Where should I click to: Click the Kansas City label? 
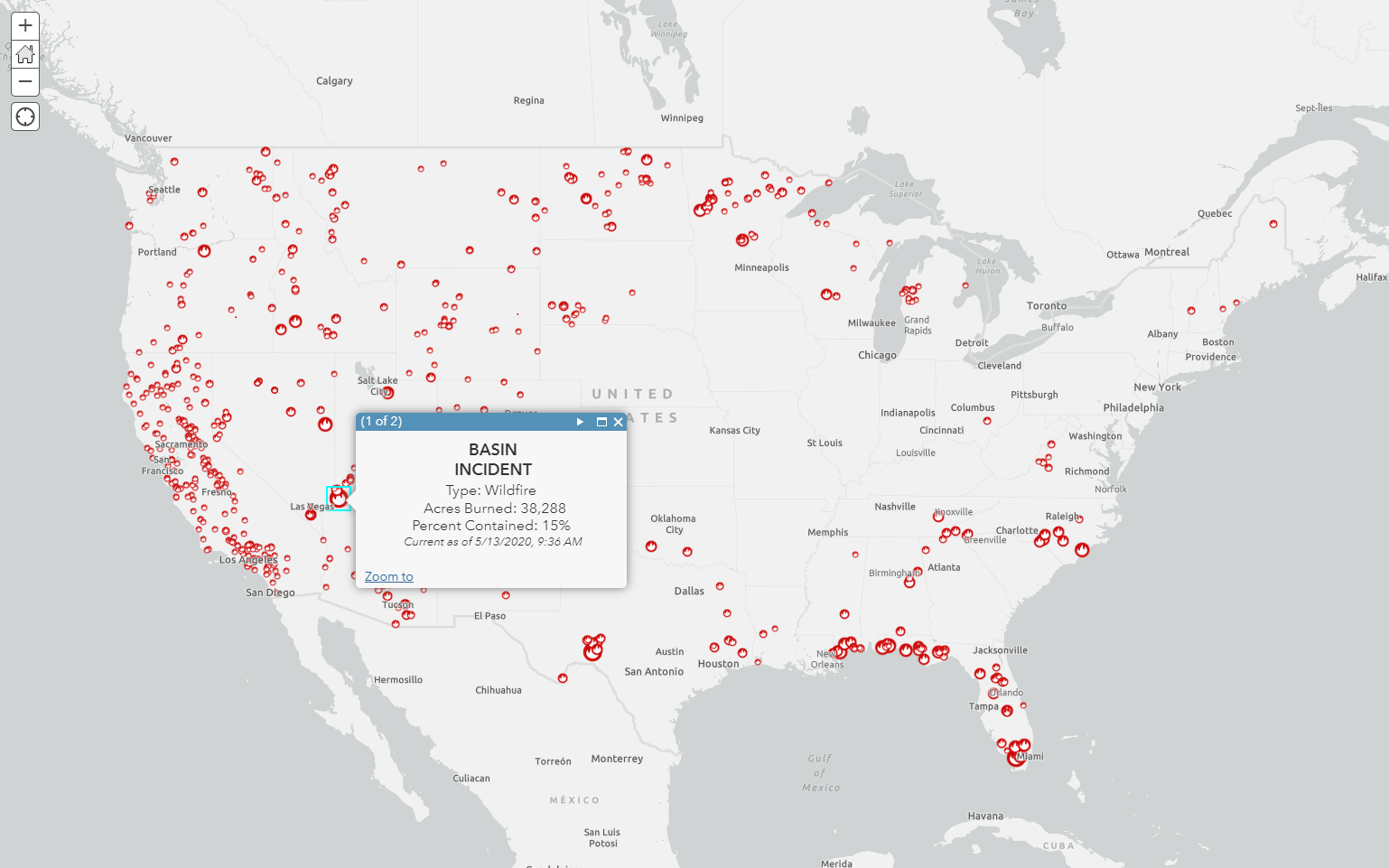tap(734, 431)
